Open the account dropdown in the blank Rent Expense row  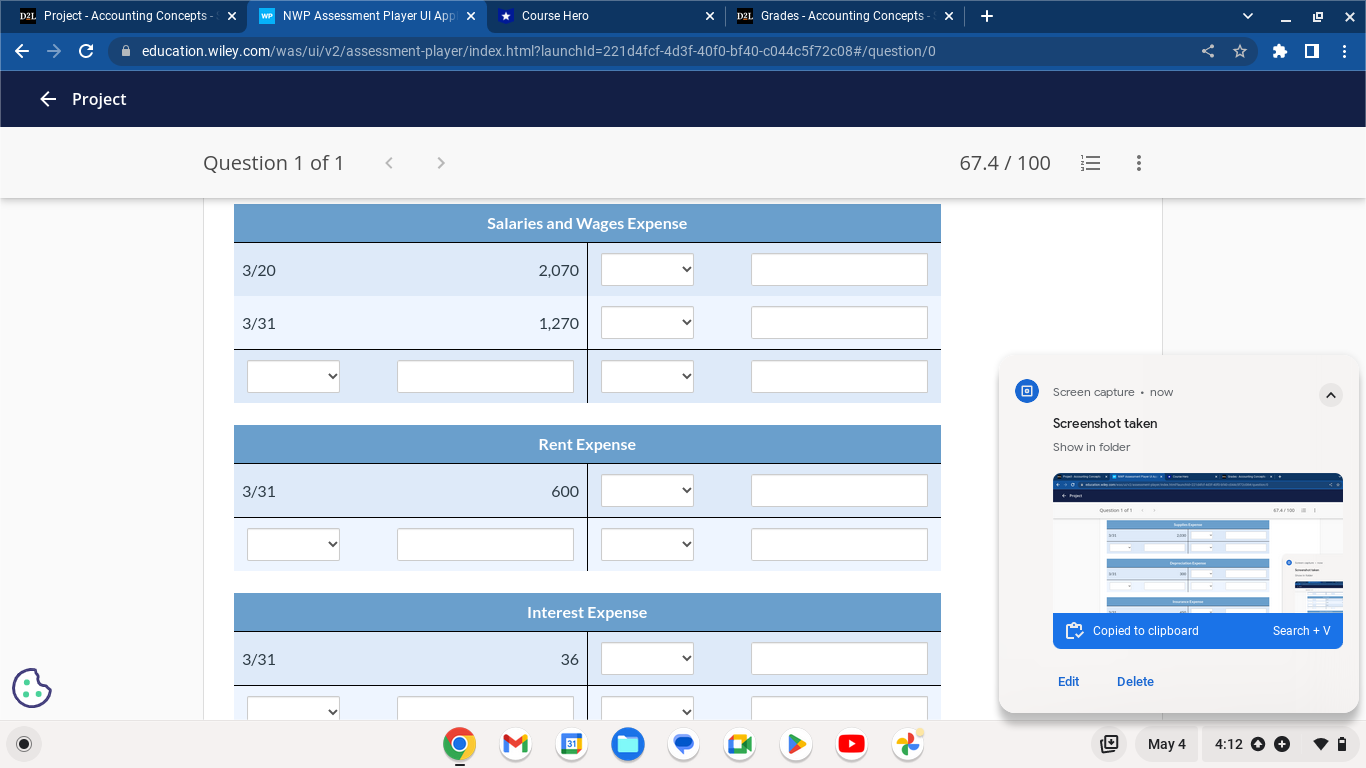tap(293, 544)
